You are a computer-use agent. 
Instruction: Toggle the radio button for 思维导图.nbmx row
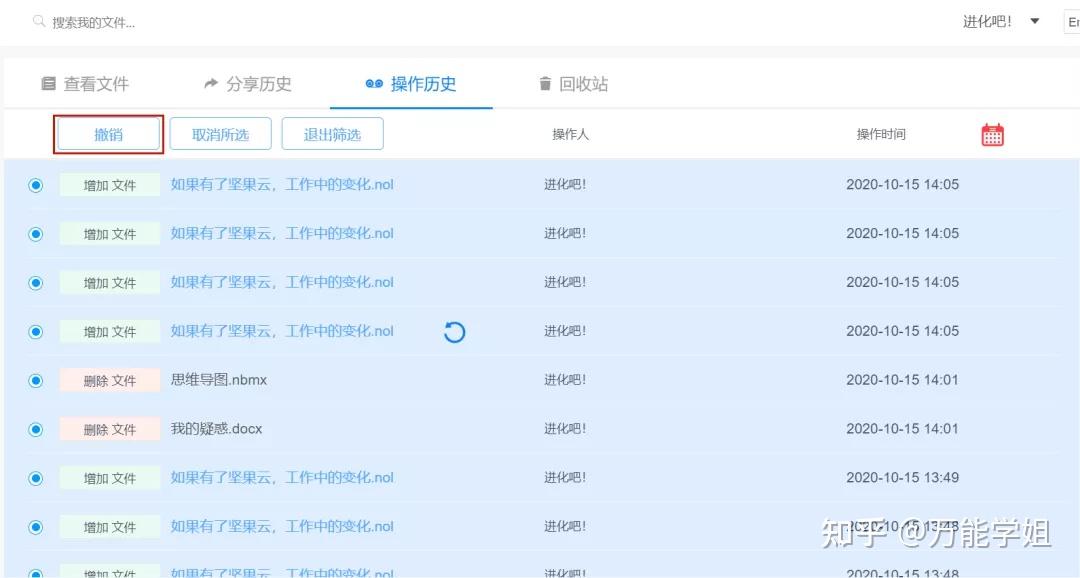pos(36,381)
